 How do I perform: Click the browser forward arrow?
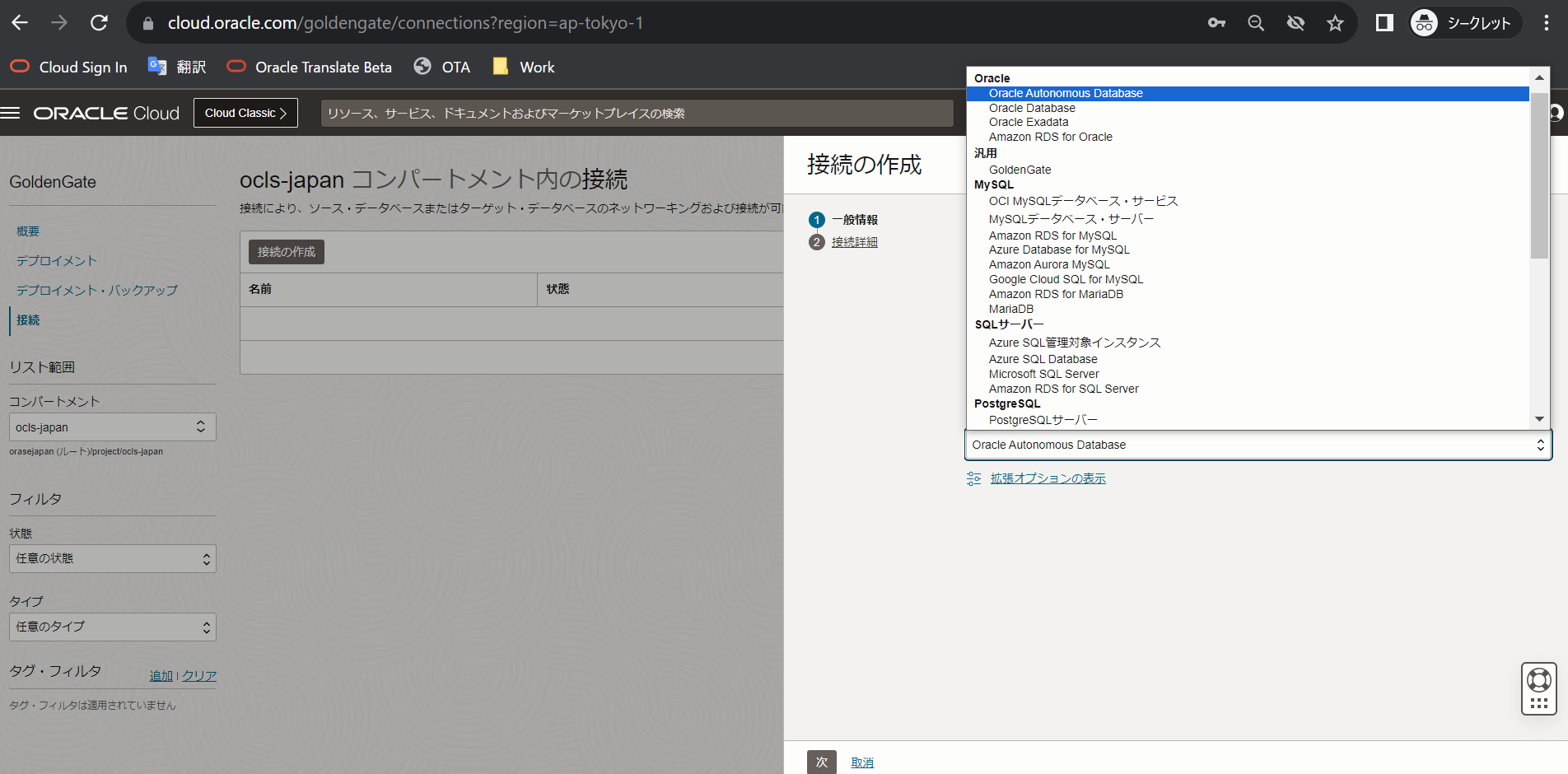(59, 23)
